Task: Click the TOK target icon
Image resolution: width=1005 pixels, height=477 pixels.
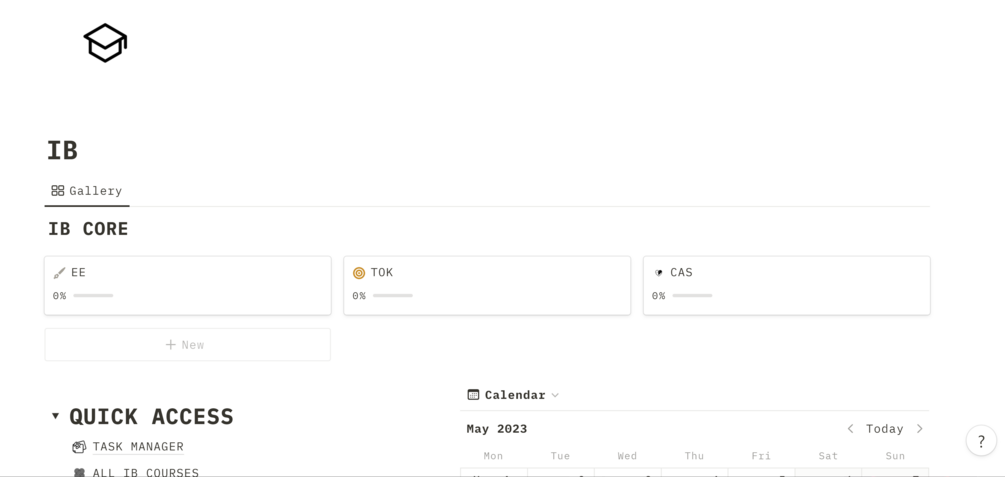Action: tap(359, 273)
